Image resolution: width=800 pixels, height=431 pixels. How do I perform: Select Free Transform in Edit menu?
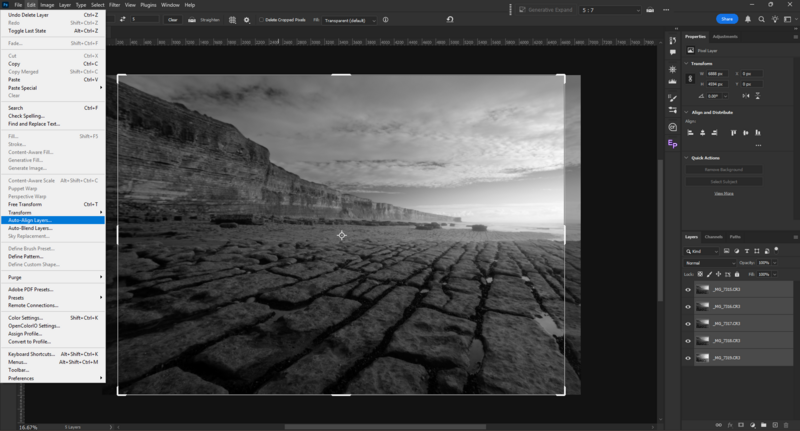(x=53, y=204)
